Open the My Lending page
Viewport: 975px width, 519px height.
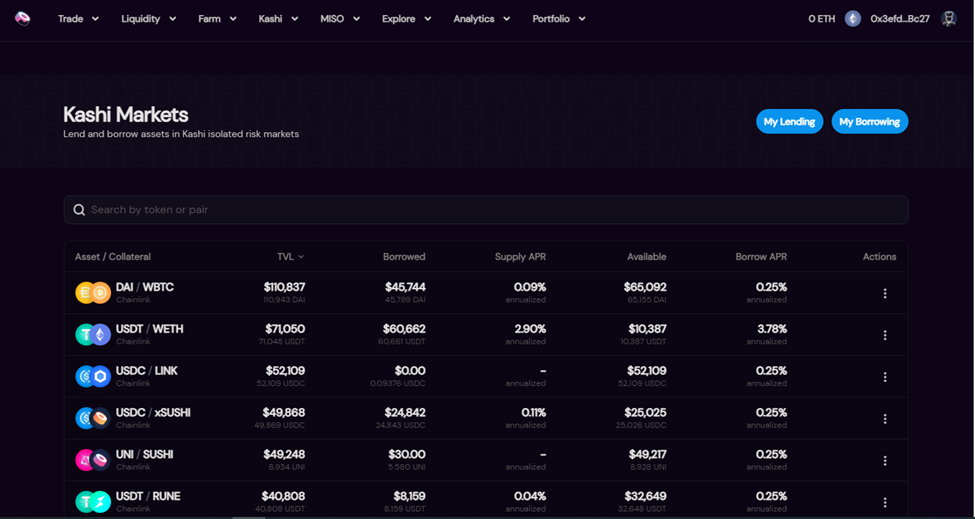[x=790, y=122]
